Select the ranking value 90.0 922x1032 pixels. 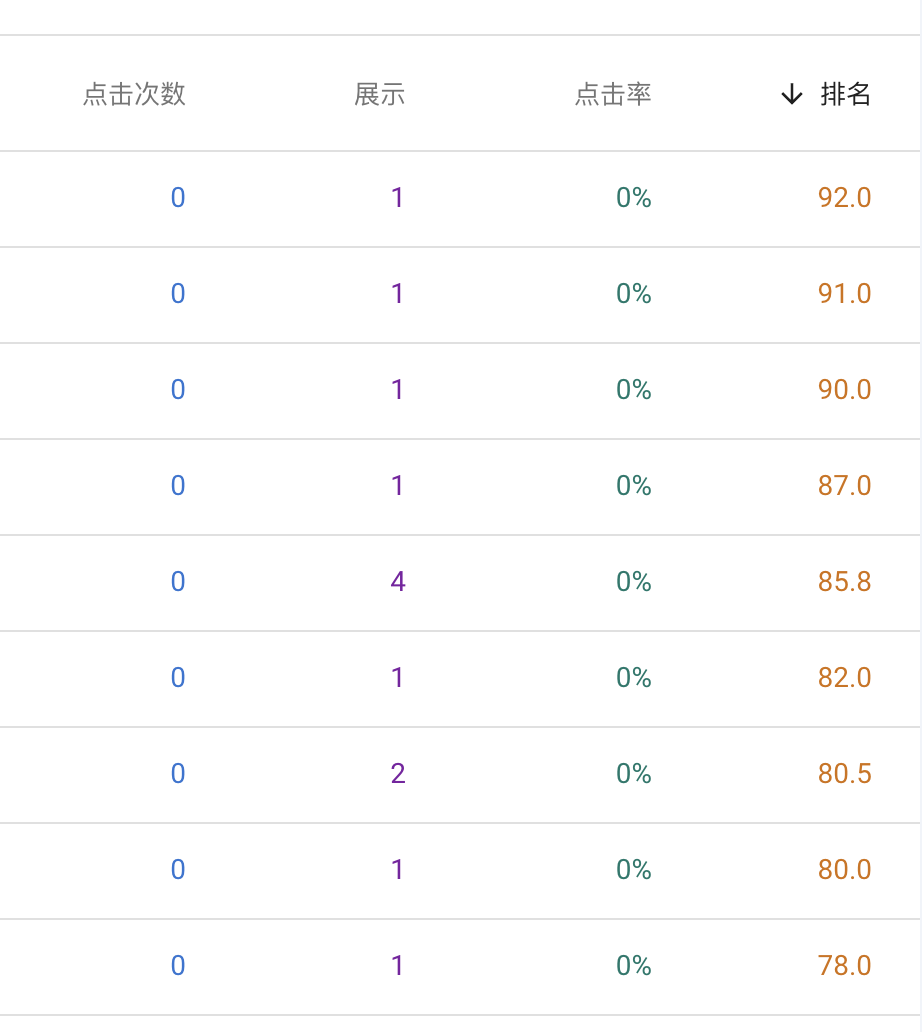[844, 390]
